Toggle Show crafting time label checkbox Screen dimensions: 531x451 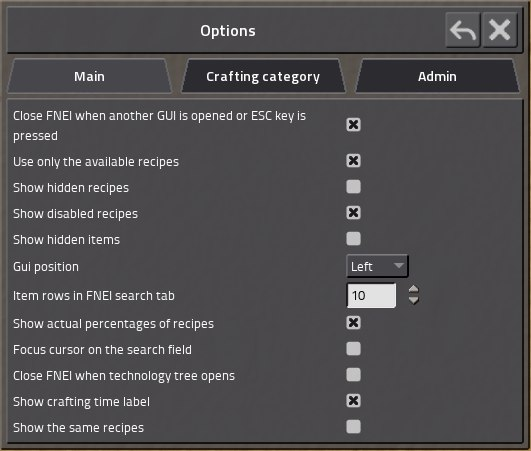pyautogui.click(x=353, y=401)
